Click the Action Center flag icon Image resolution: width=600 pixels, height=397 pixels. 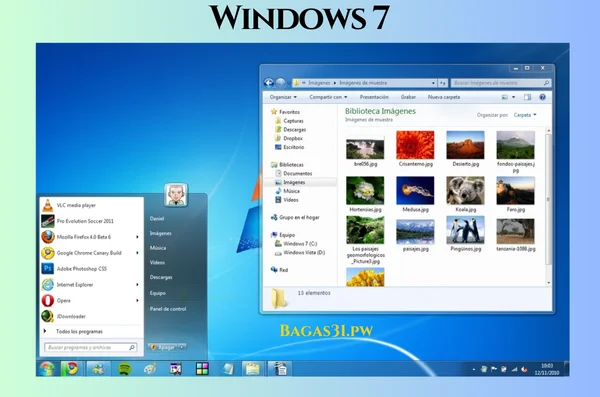[494, 369]
